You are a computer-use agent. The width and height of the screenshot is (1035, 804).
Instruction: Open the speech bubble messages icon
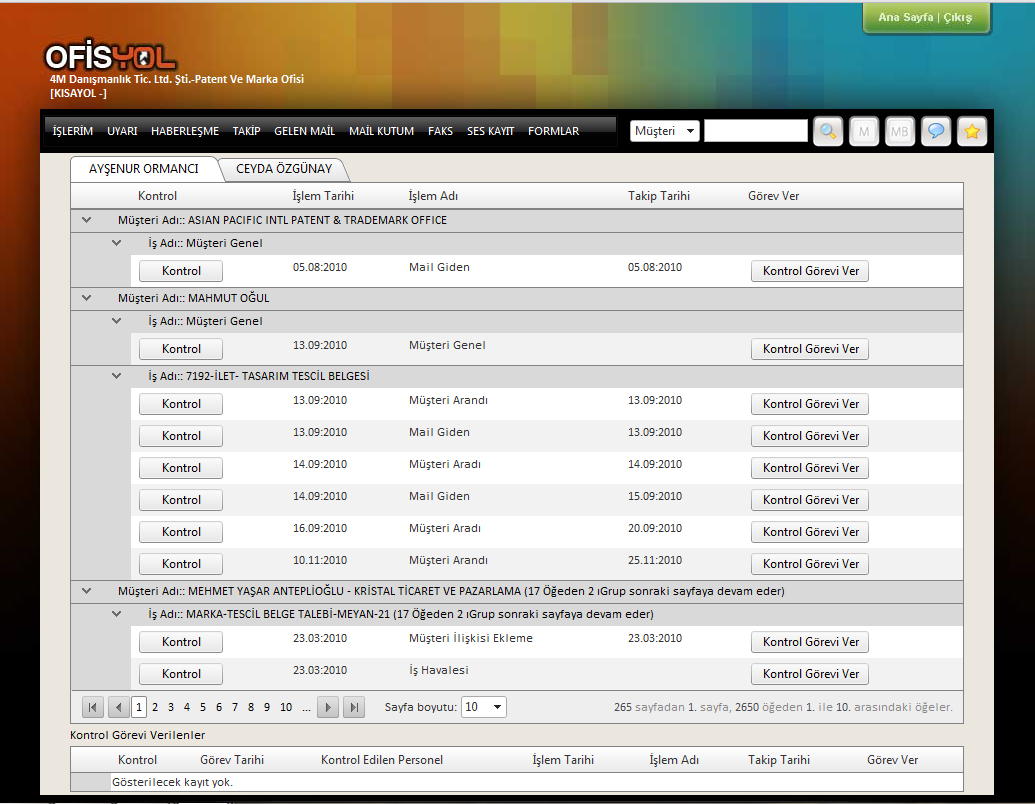click(x=936, y=132)
